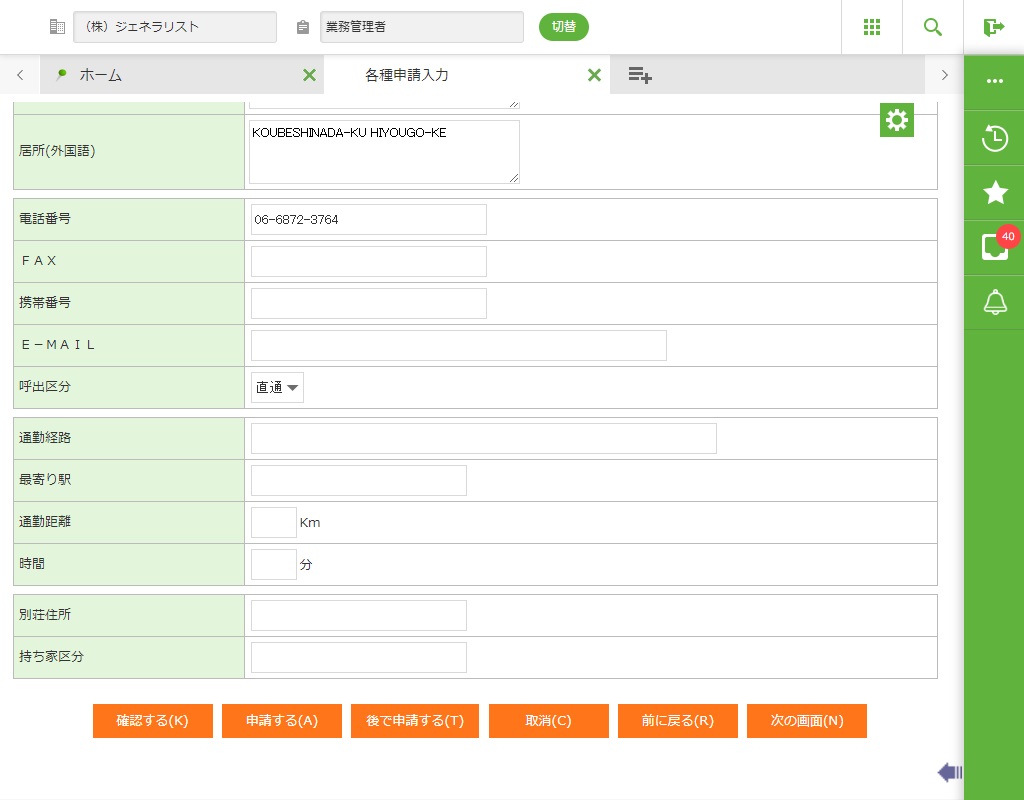Open inbox icon with 40 badge

click(x=994, y=247)
